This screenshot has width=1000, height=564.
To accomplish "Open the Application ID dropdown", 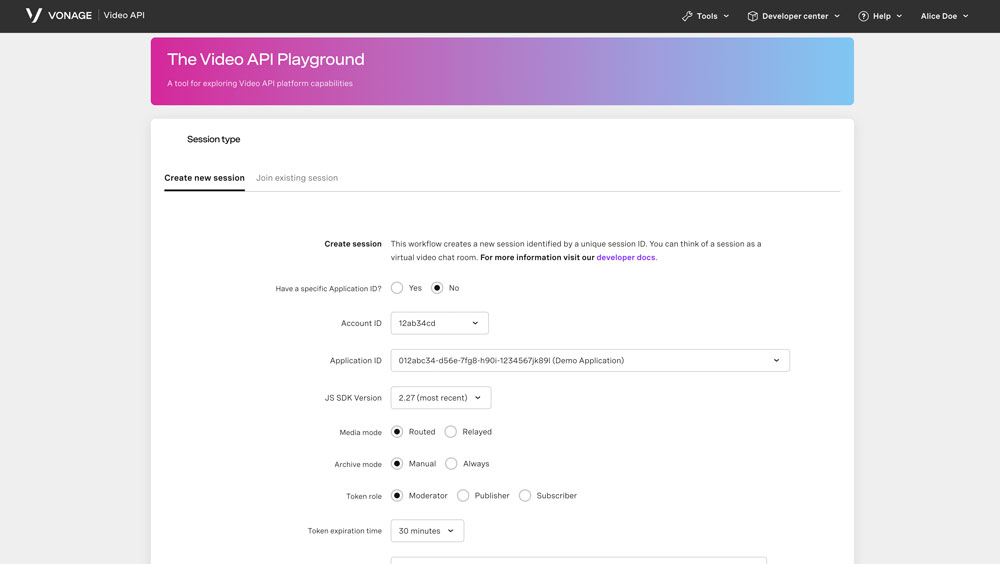I will (x=590, y=360).
